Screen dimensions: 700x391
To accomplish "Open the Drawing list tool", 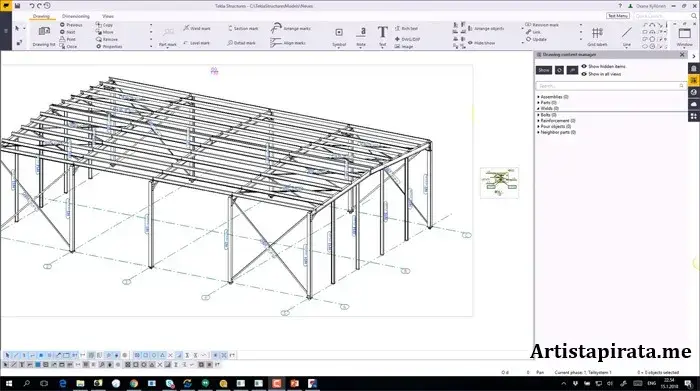I will click(x=44, y=35).
